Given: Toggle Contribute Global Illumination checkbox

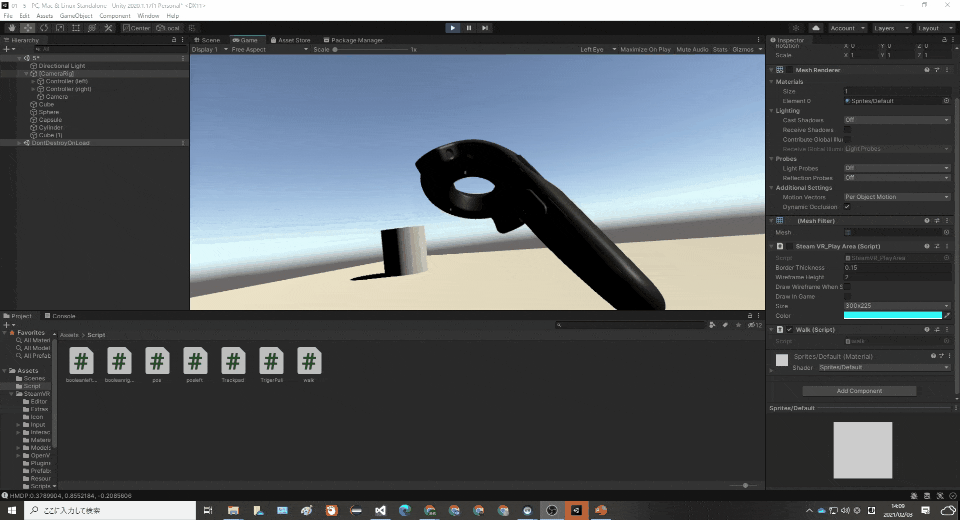Looking at the screenshot, I should [847, 140].
